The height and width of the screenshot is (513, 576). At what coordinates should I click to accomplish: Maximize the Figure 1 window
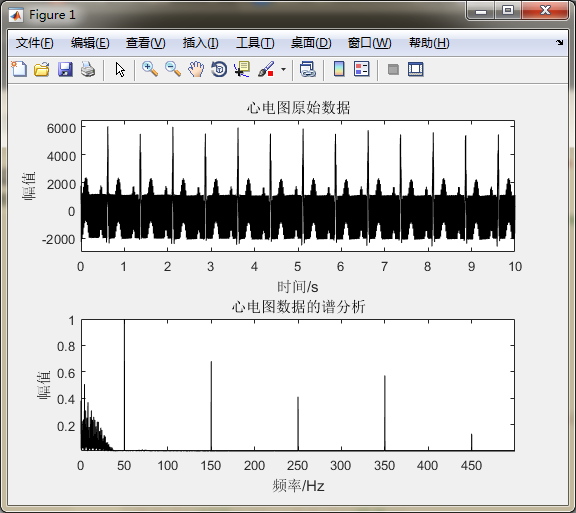508,11
